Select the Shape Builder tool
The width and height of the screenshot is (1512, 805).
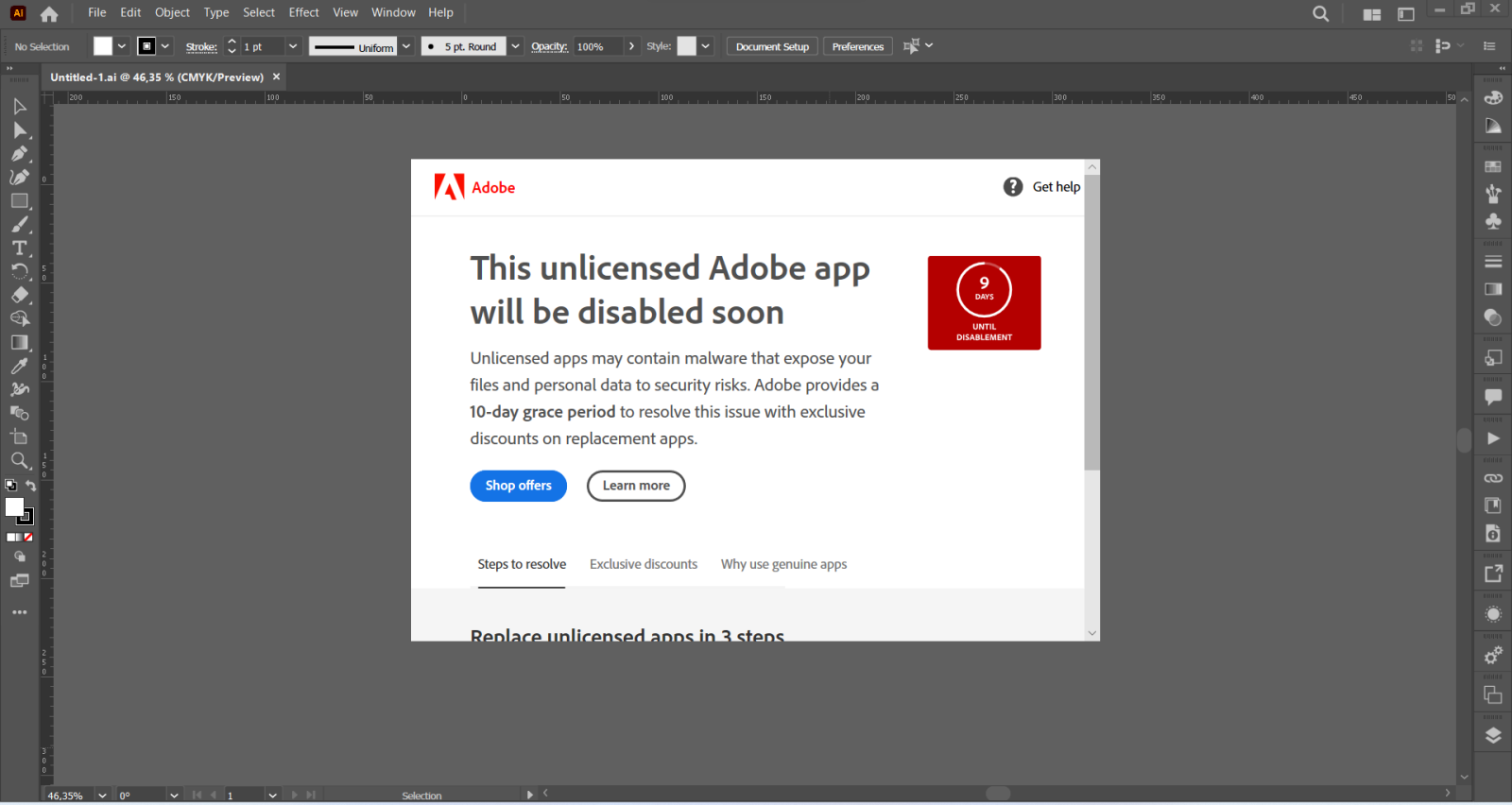coord(19,319)
